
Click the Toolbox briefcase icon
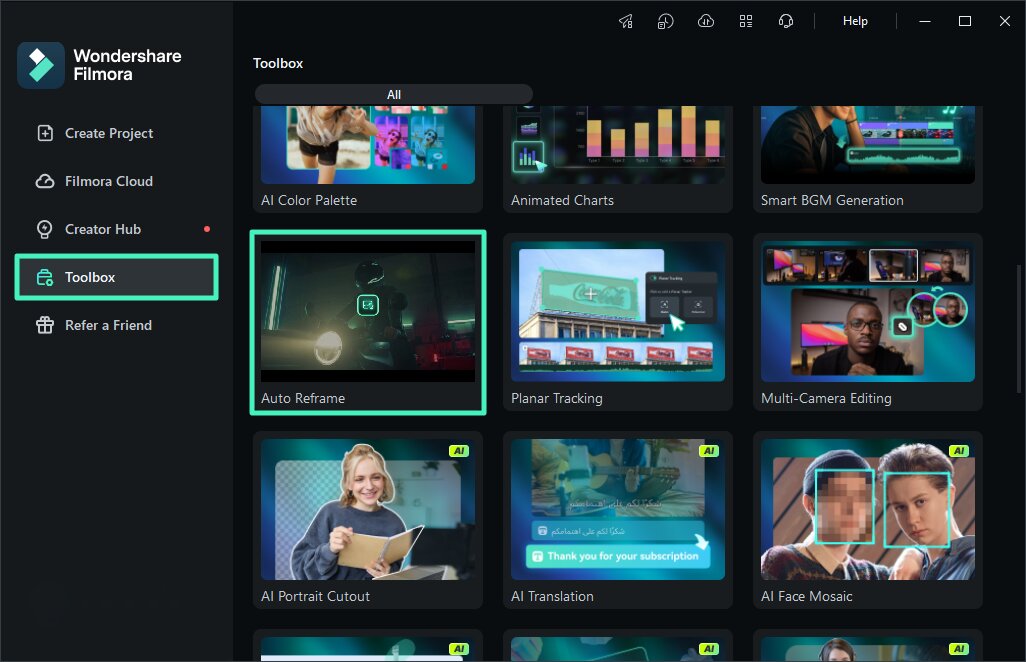click(44, 277)
